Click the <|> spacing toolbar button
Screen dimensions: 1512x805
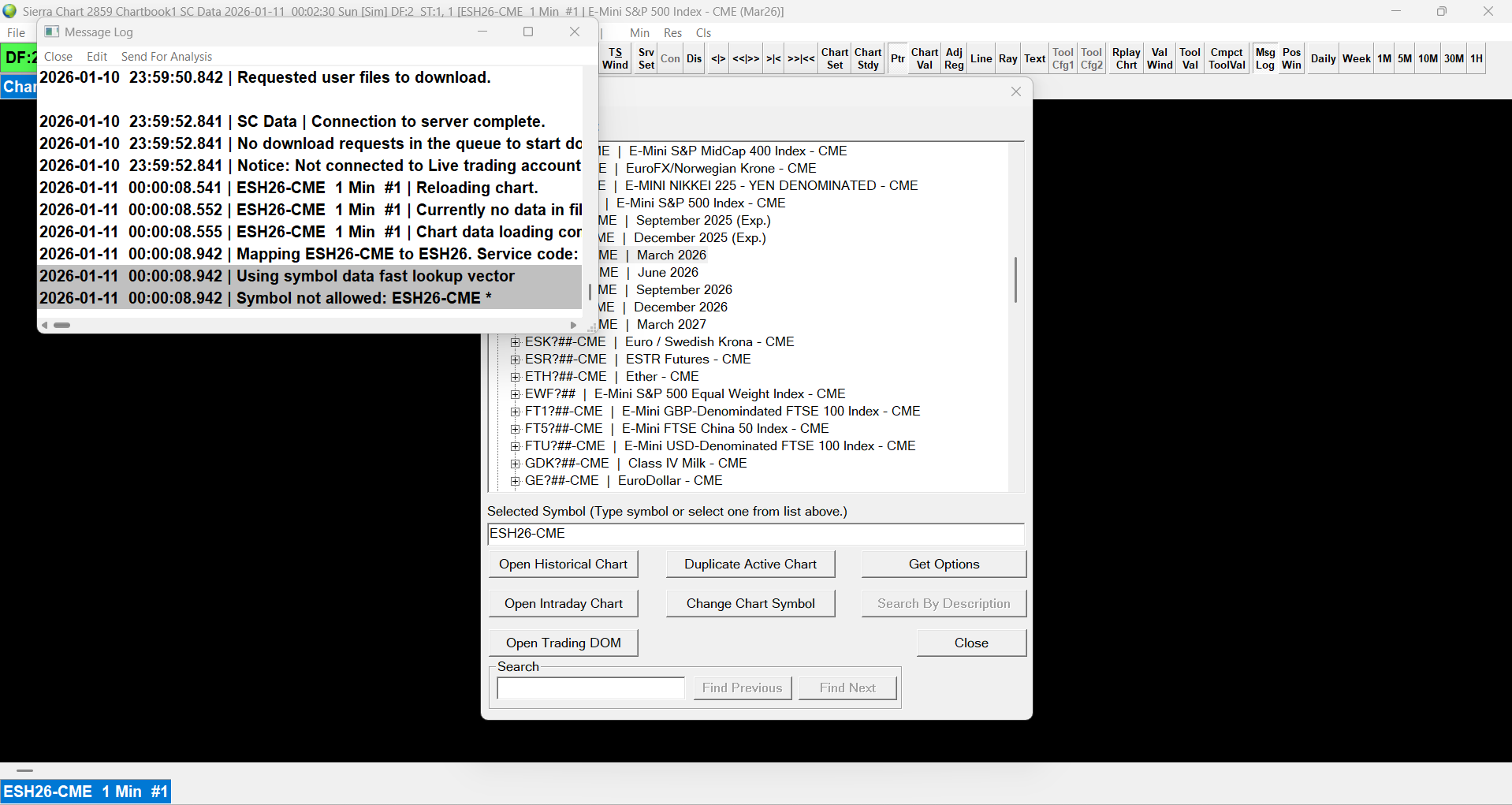click(x=718, y=58)
